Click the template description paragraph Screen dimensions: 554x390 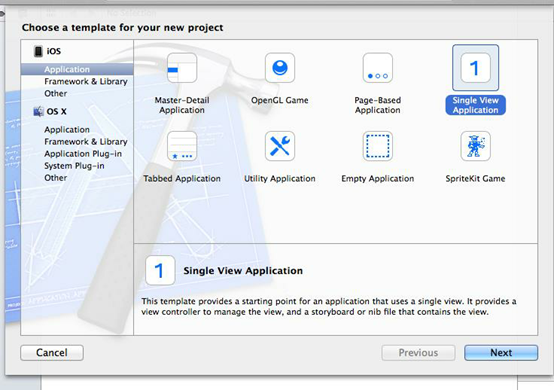tap(329, 307)
